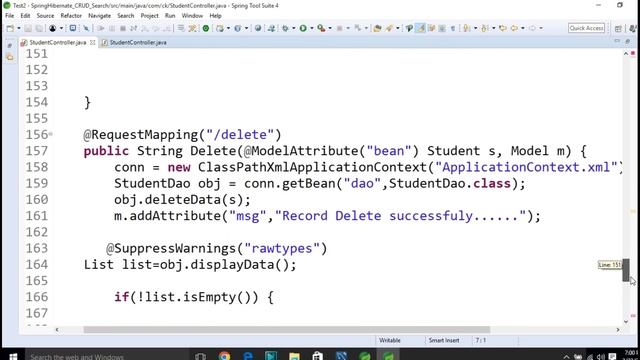Open the Search menu
Screen dimensions: 640x360
pos(126,16)
